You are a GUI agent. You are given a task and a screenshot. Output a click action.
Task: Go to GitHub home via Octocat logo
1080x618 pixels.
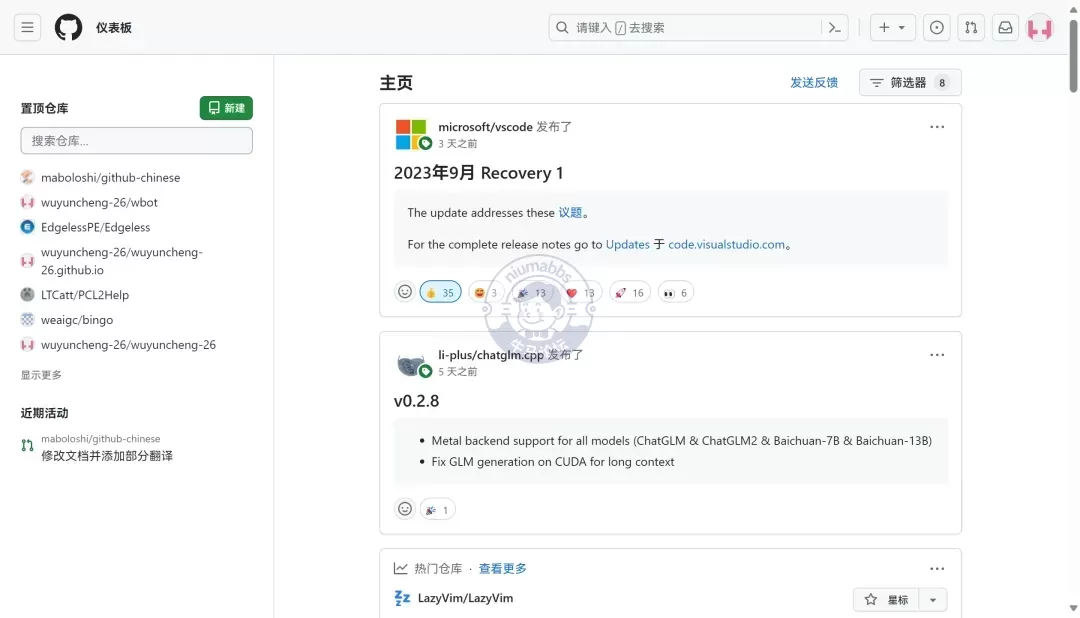click(68, 28)
